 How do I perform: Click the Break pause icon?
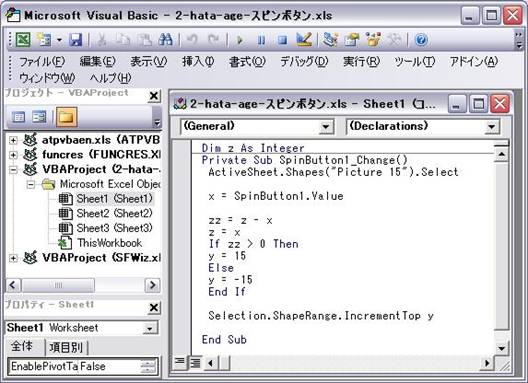(x=261, y=40)
